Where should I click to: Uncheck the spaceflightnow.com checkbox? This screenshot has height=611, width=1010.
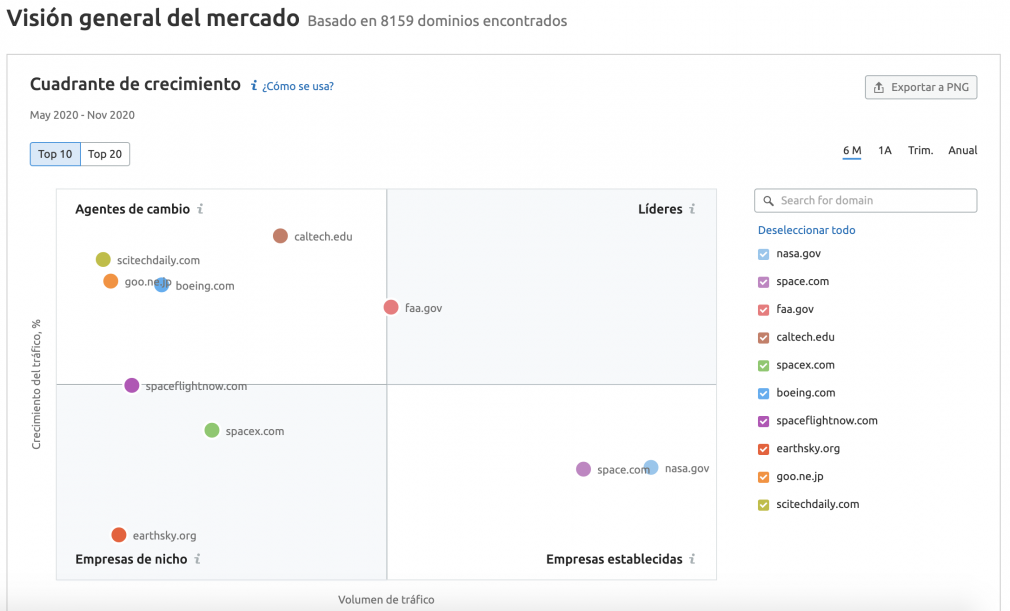click(x=763, y=421)
